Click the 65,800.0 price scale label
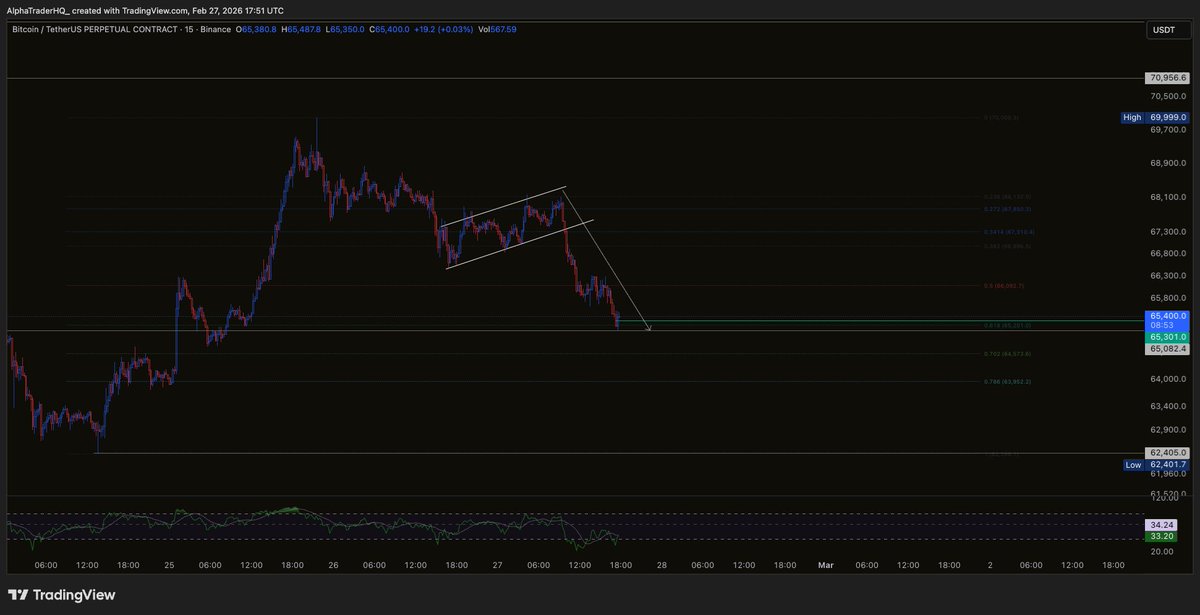Screen dimensions: 1200x615 [1168, 297]
